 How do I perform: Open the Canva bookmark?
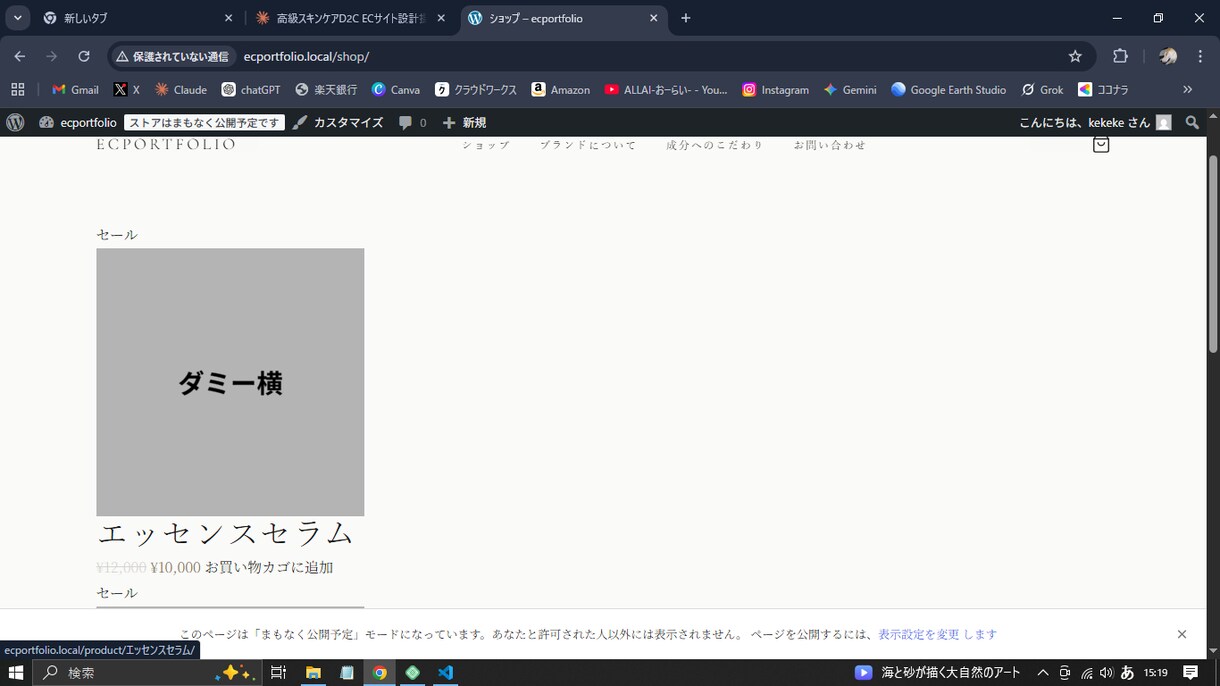point(395,89)
